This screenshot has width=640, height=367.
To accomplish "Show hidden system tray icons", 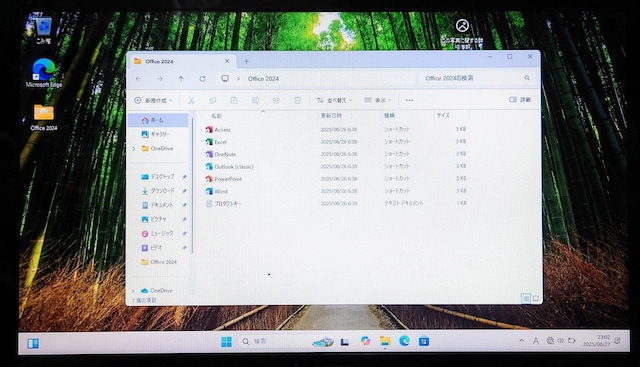I will click(521, 340).
